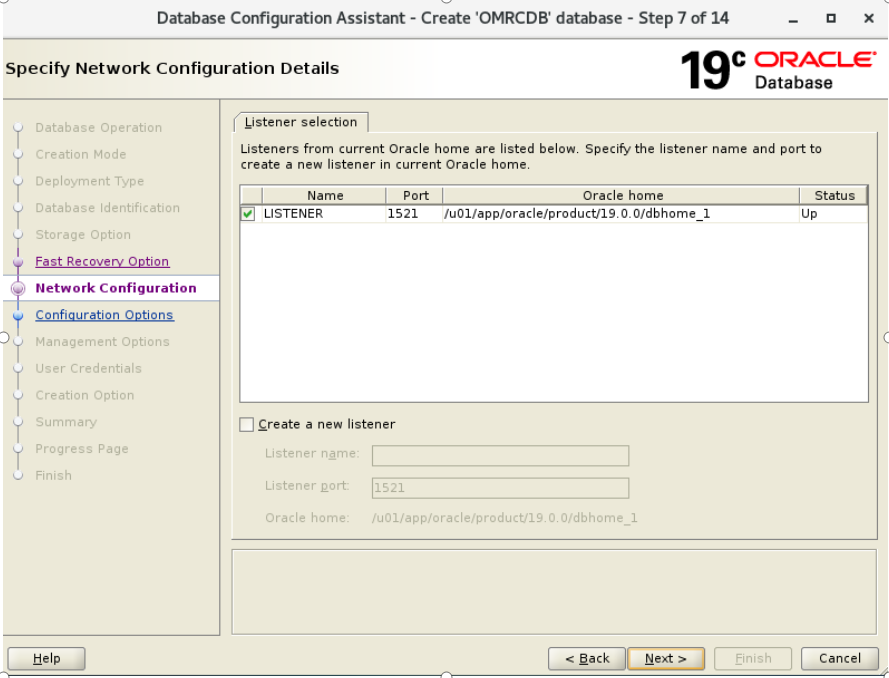Image resolution: width=889 pixels, height=678 pixels.
Task: Click the Listener name input field
Action: (500, 455)
